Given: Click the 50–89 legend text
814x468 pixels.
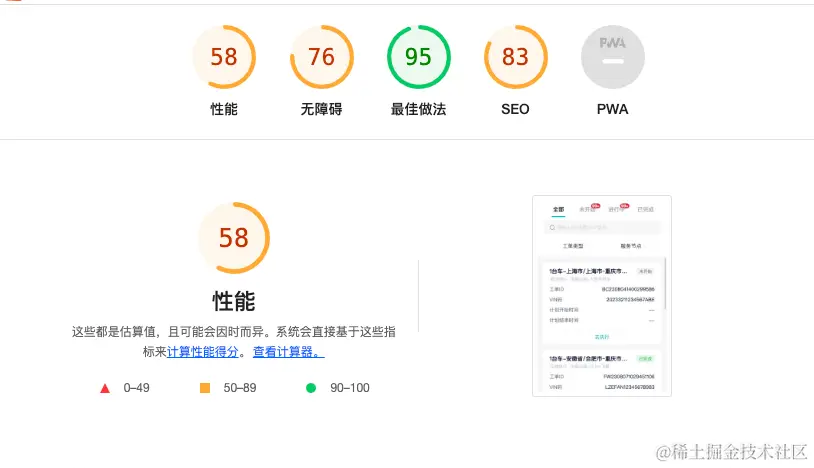Looking at the screenshot, I should pyautogui.click(x=240, y=388).
